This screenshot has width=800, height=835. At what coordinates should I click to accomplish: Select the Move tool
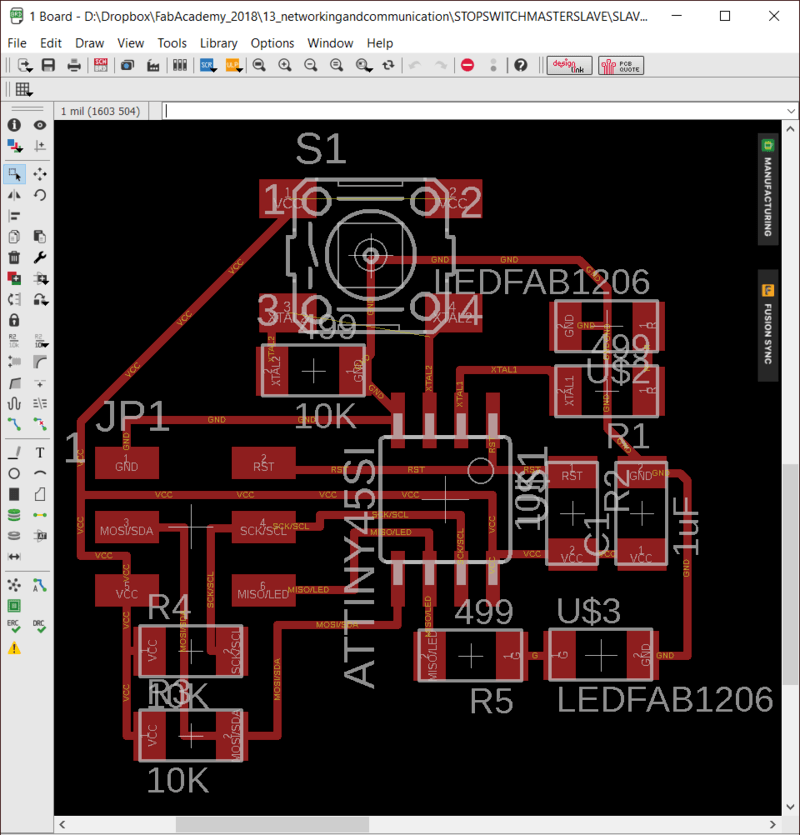(x=40, y=174)
